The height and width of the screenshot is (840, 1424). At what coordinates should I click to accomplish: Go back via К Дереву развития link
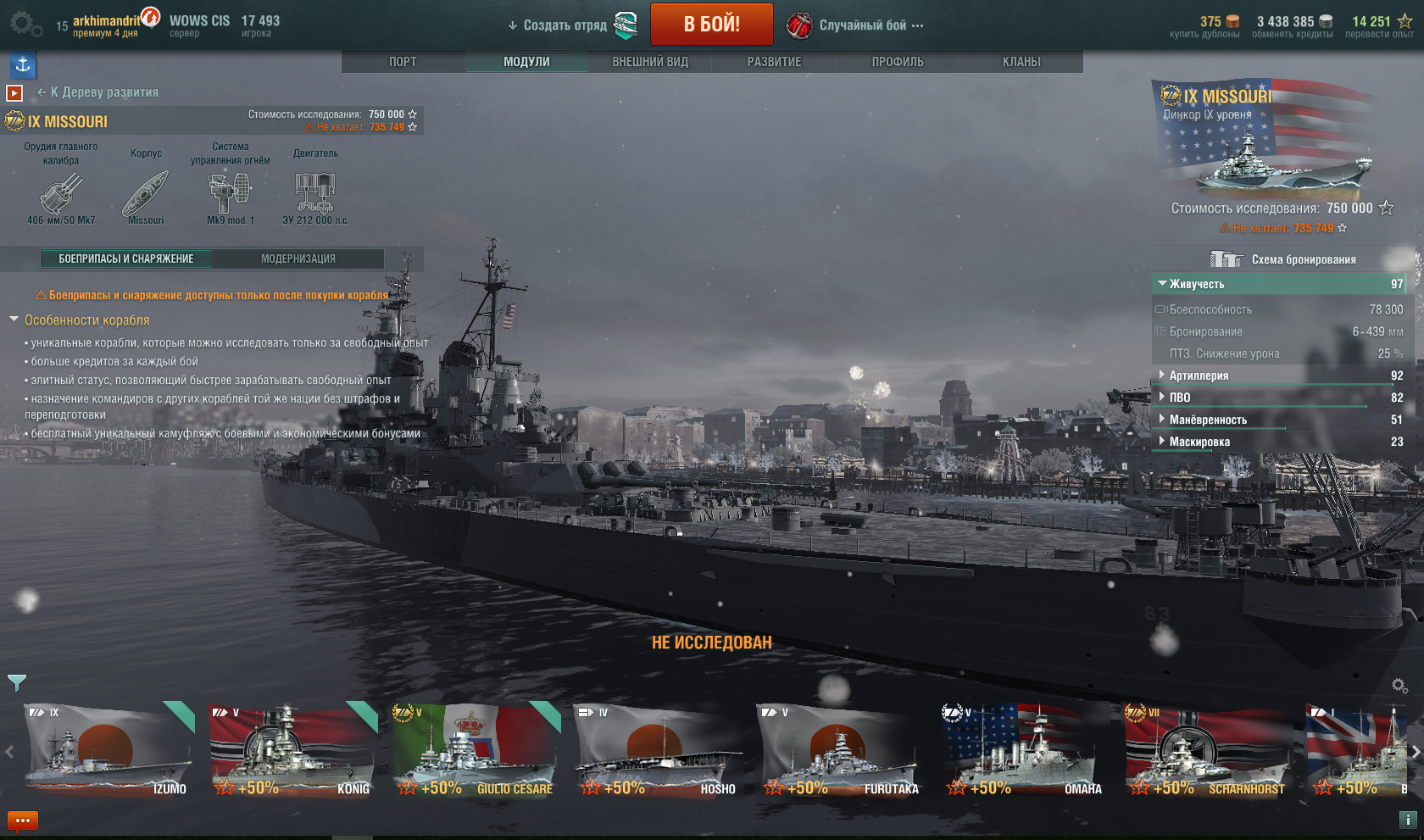pyautogui.click(x=97, y=92)
